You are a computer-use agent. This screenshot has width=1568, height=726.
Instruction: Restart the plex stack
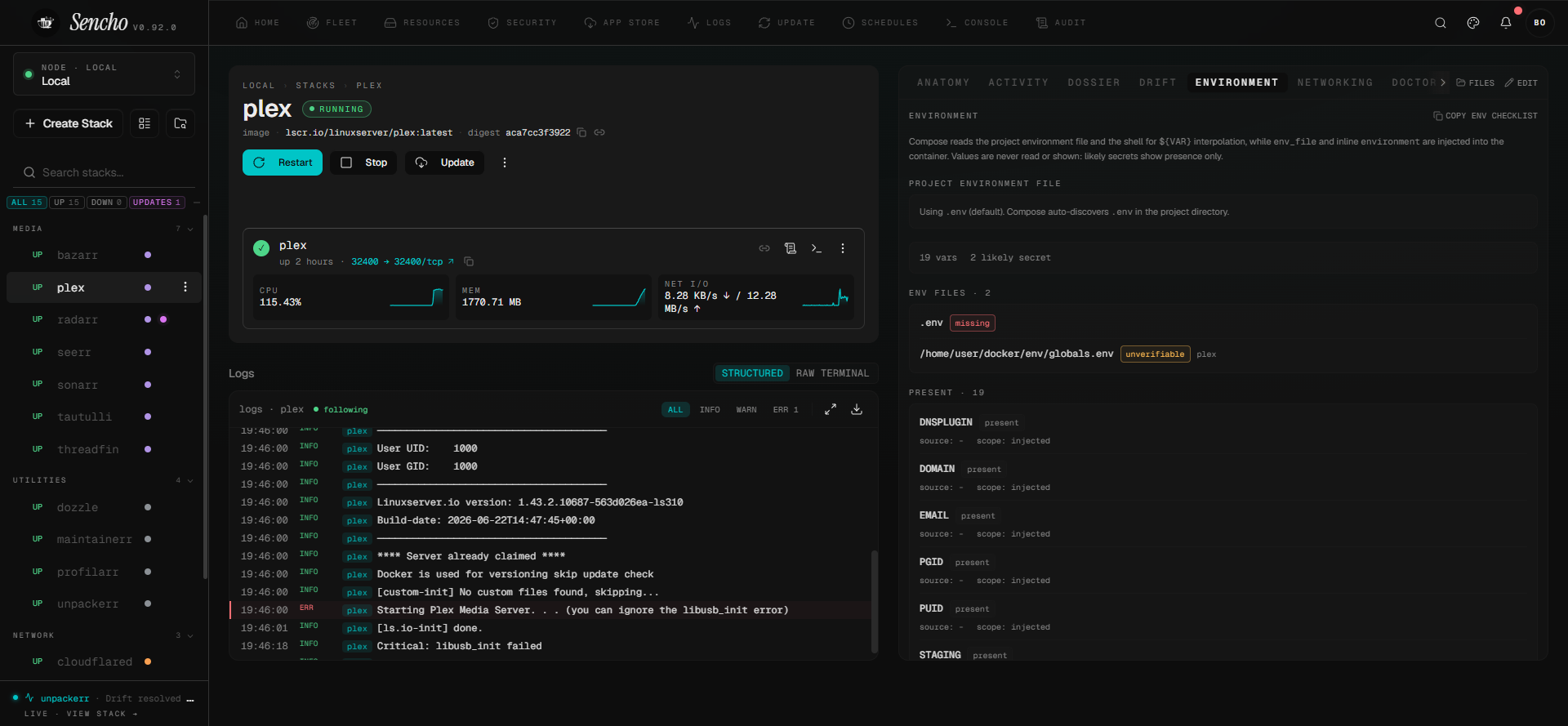click(x=283, y=163)
